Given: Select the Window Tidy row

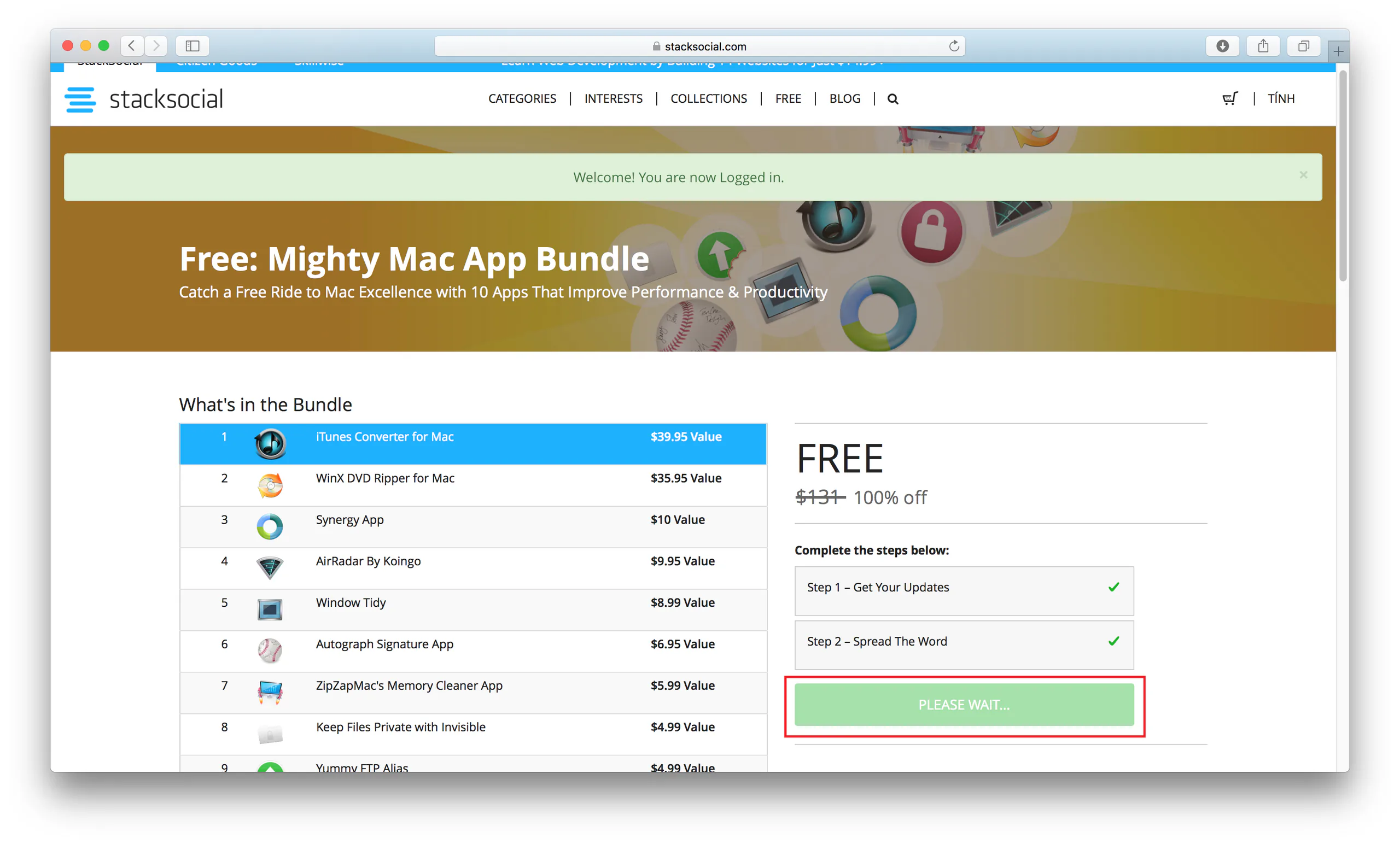Looking at the screenshot, I should (x=472, y=609).
